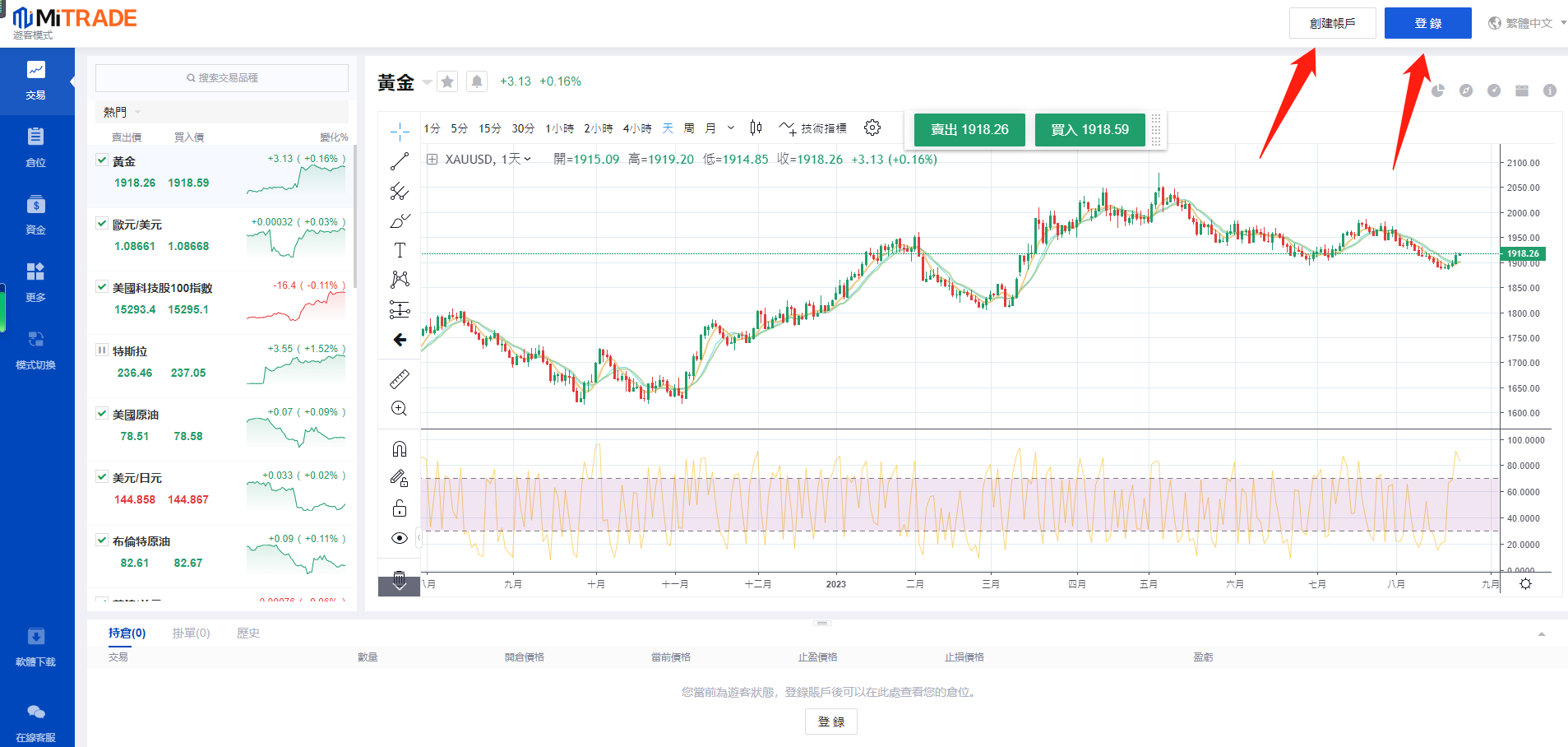Click the zoom in magnifier icon
Screen dimensions: 1568x747
coord(400,409)
